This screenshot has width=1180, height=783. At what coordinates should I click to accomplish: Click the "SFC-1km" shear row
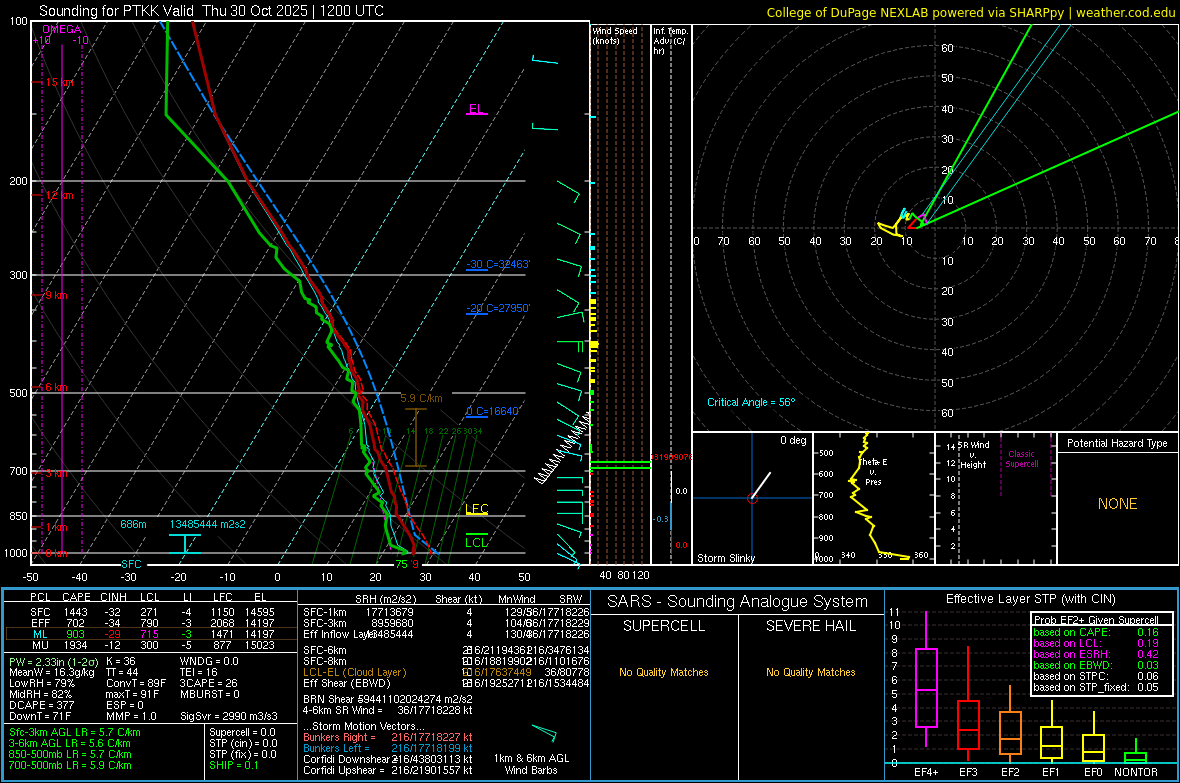pos(446,612)
